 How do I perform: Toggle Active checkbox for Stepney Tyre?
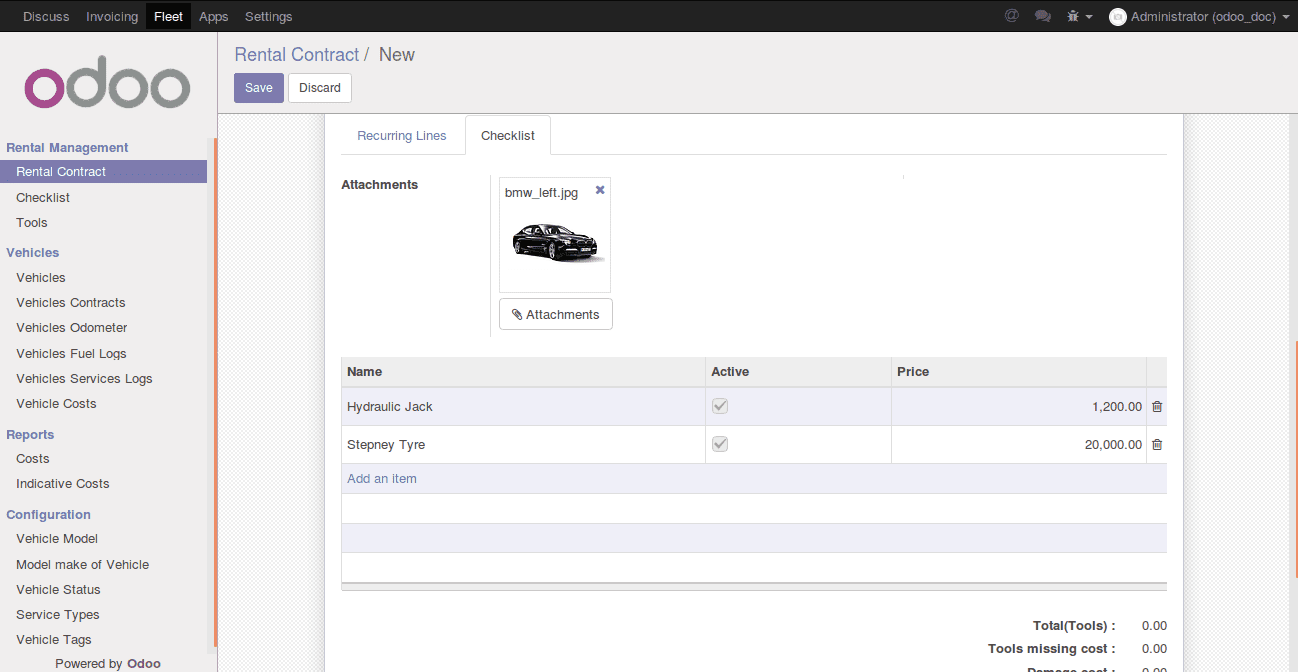point(720,444)
